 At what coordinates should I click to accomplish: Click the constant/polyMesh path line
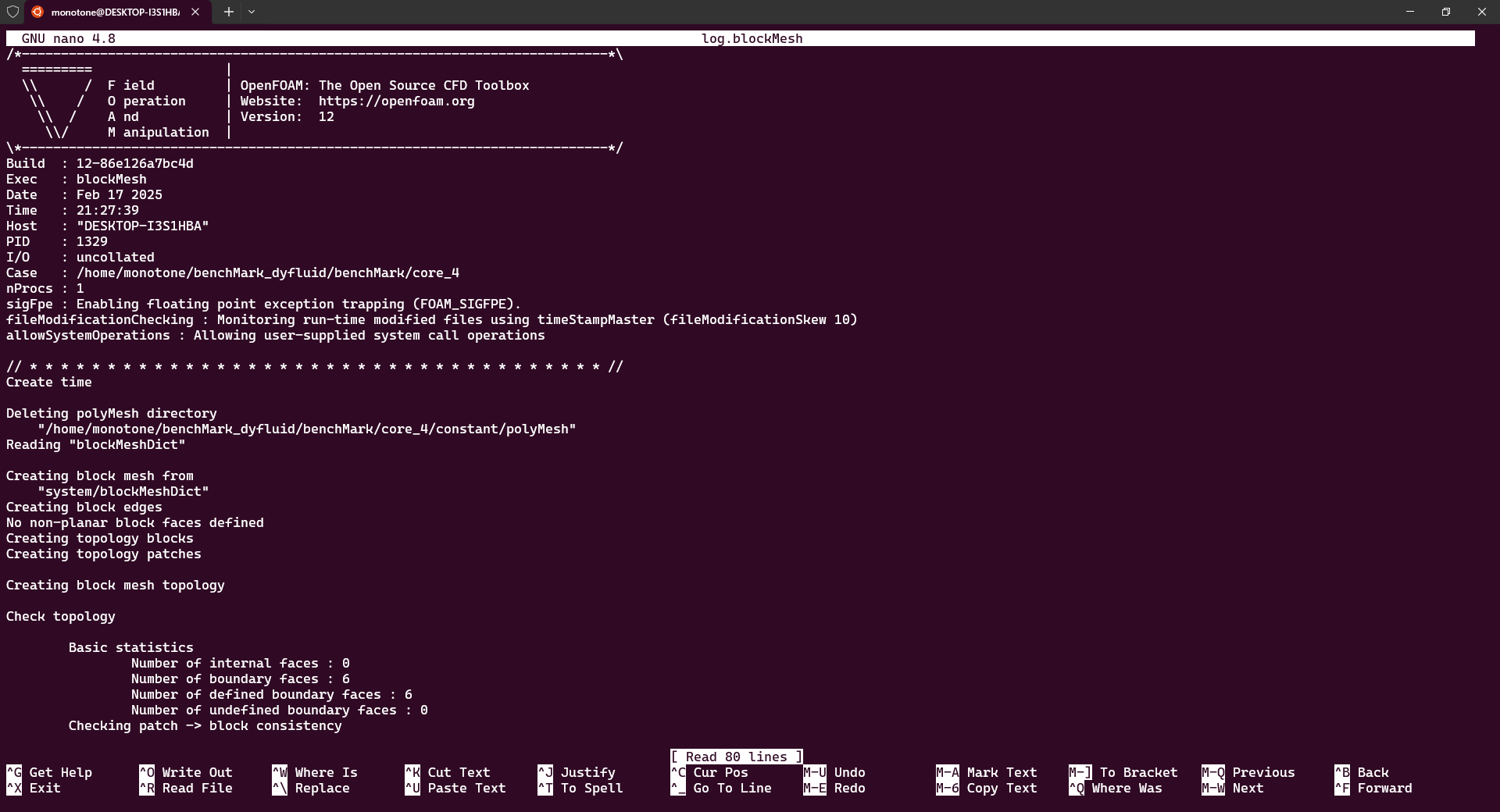[307, 429]
